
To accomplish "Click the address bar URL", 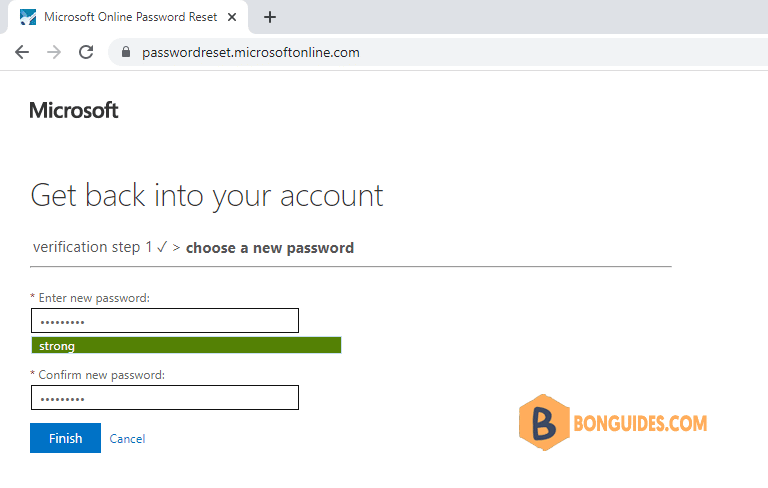I will pos(250,52).
